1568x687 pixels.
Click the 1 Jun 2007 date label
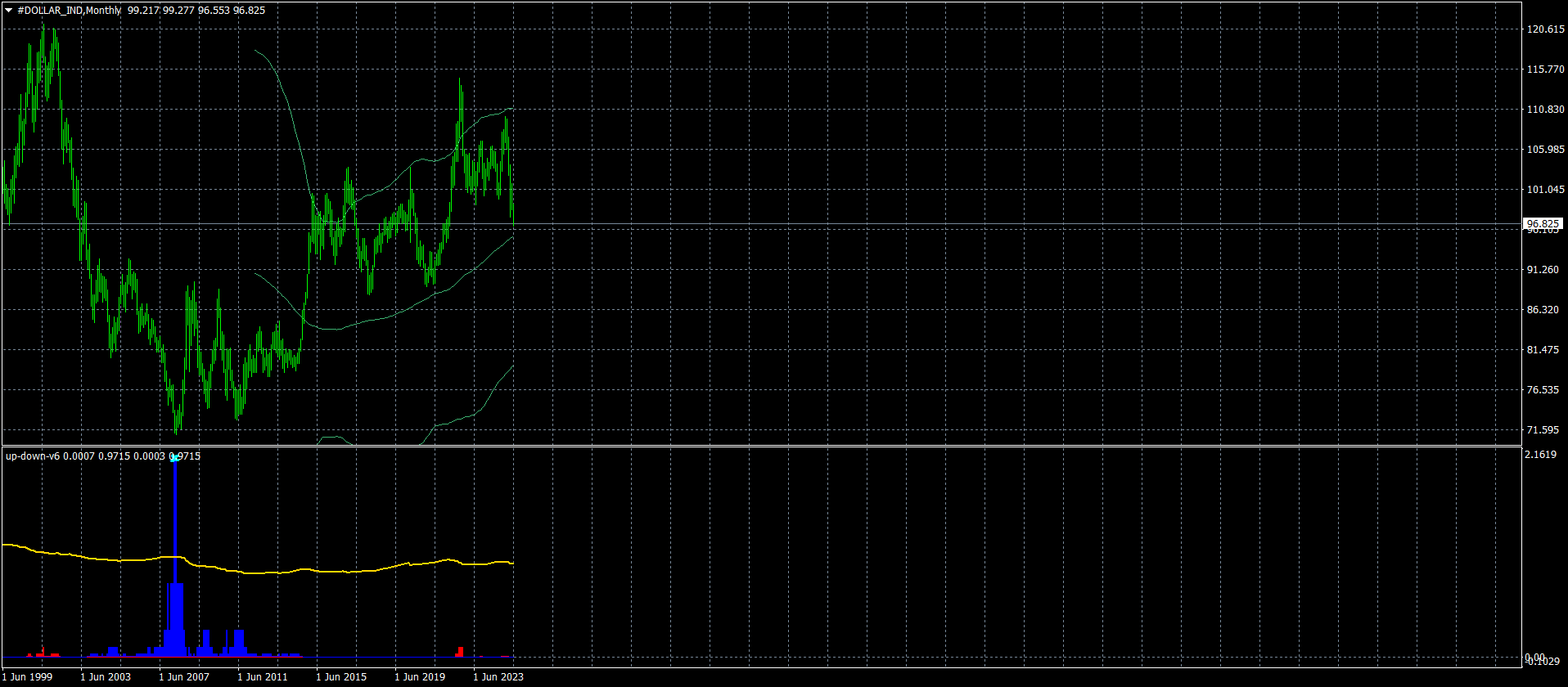point(184,676)
